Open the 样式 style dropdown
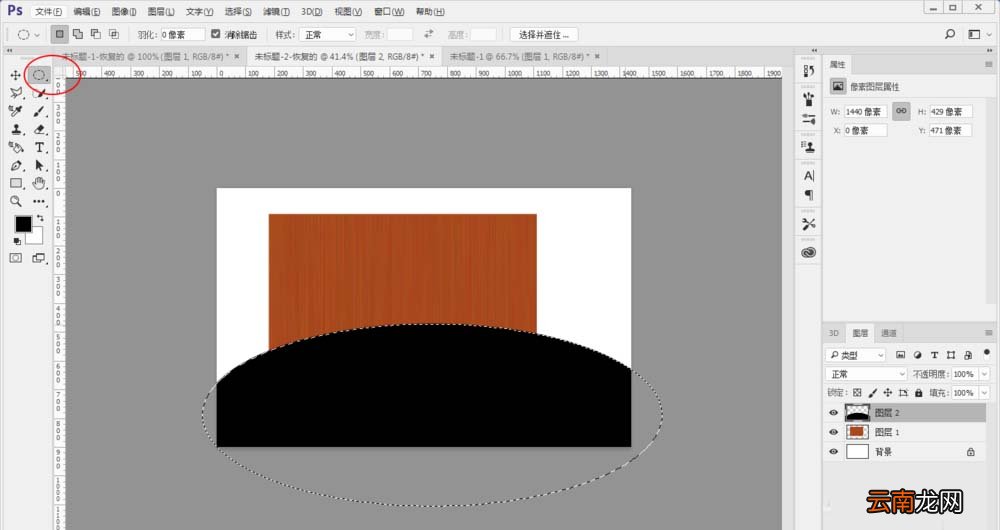The image size is (1000, 530). [x=327, y=34]
